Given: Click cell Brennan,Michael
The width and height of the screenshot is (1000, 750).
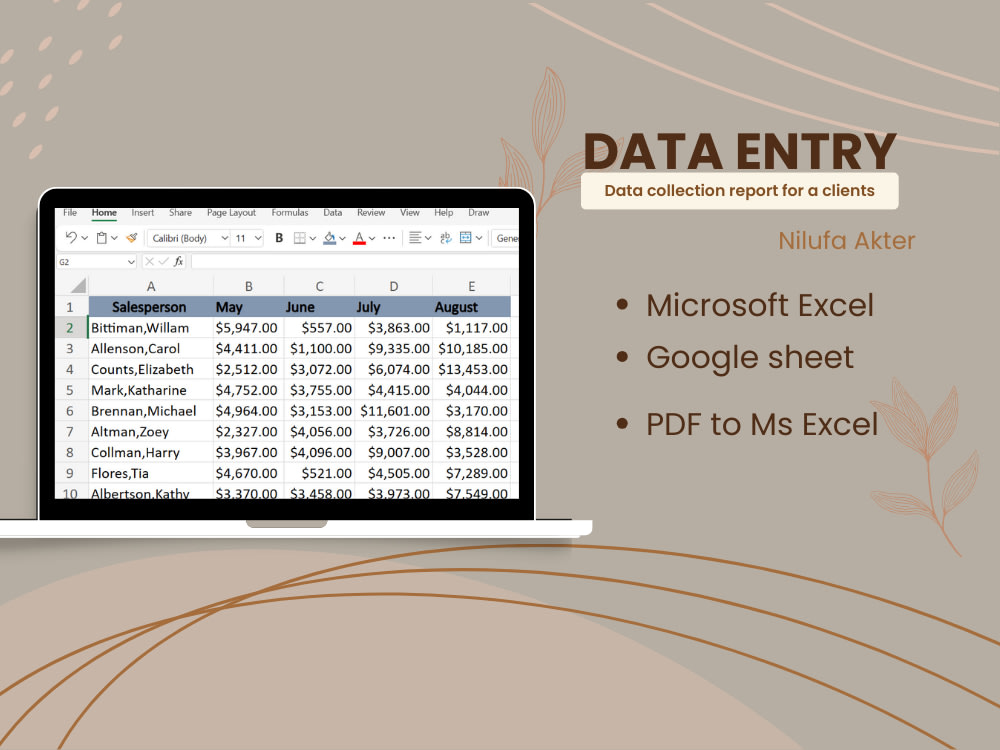Looking at the screenshot, I should [151, 411].
